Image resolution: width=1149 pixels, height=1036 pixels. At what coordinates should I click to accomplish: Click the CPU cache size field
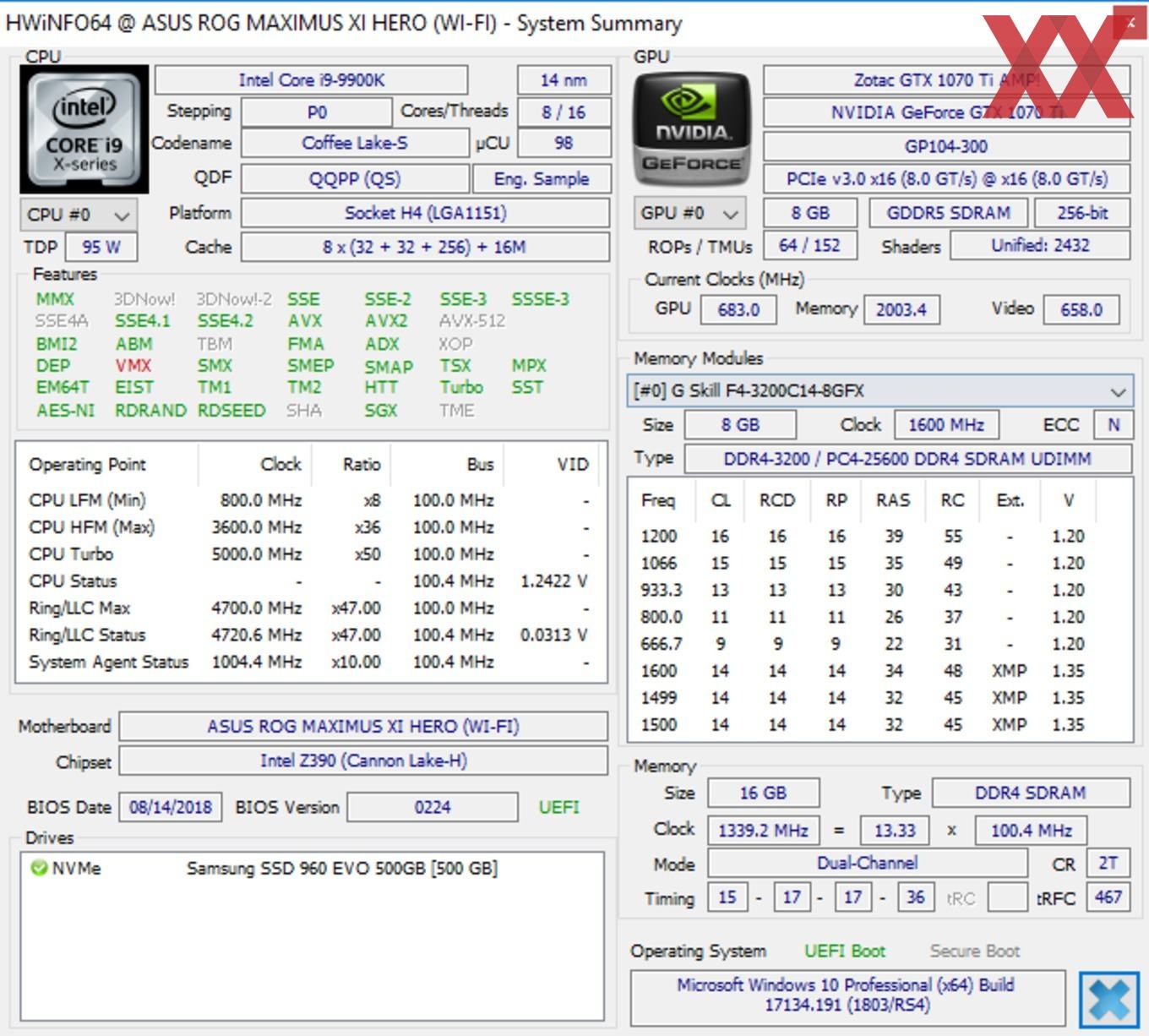tap(425, 247)
